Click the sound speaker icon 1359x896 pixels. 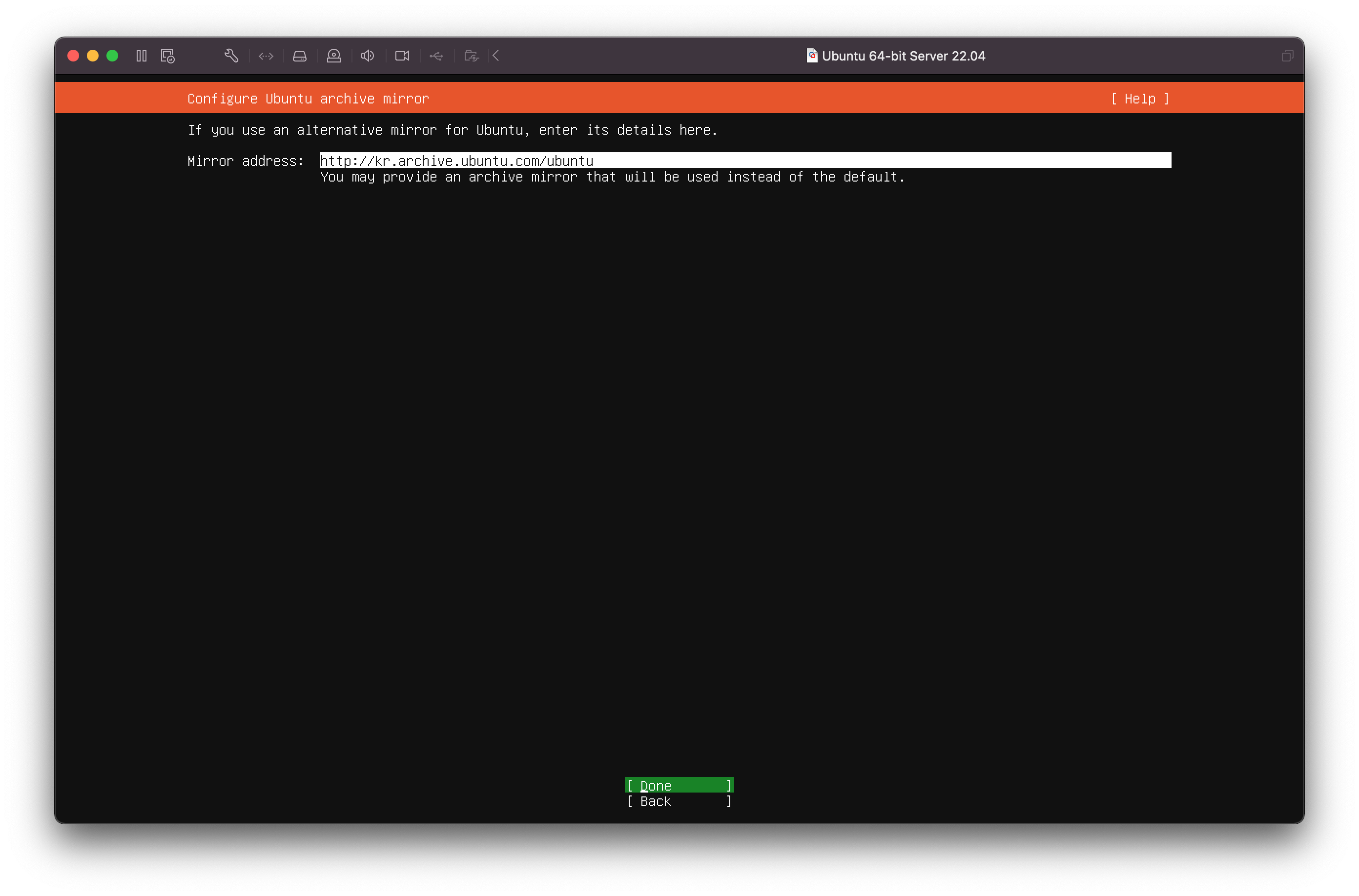[368, 56]
